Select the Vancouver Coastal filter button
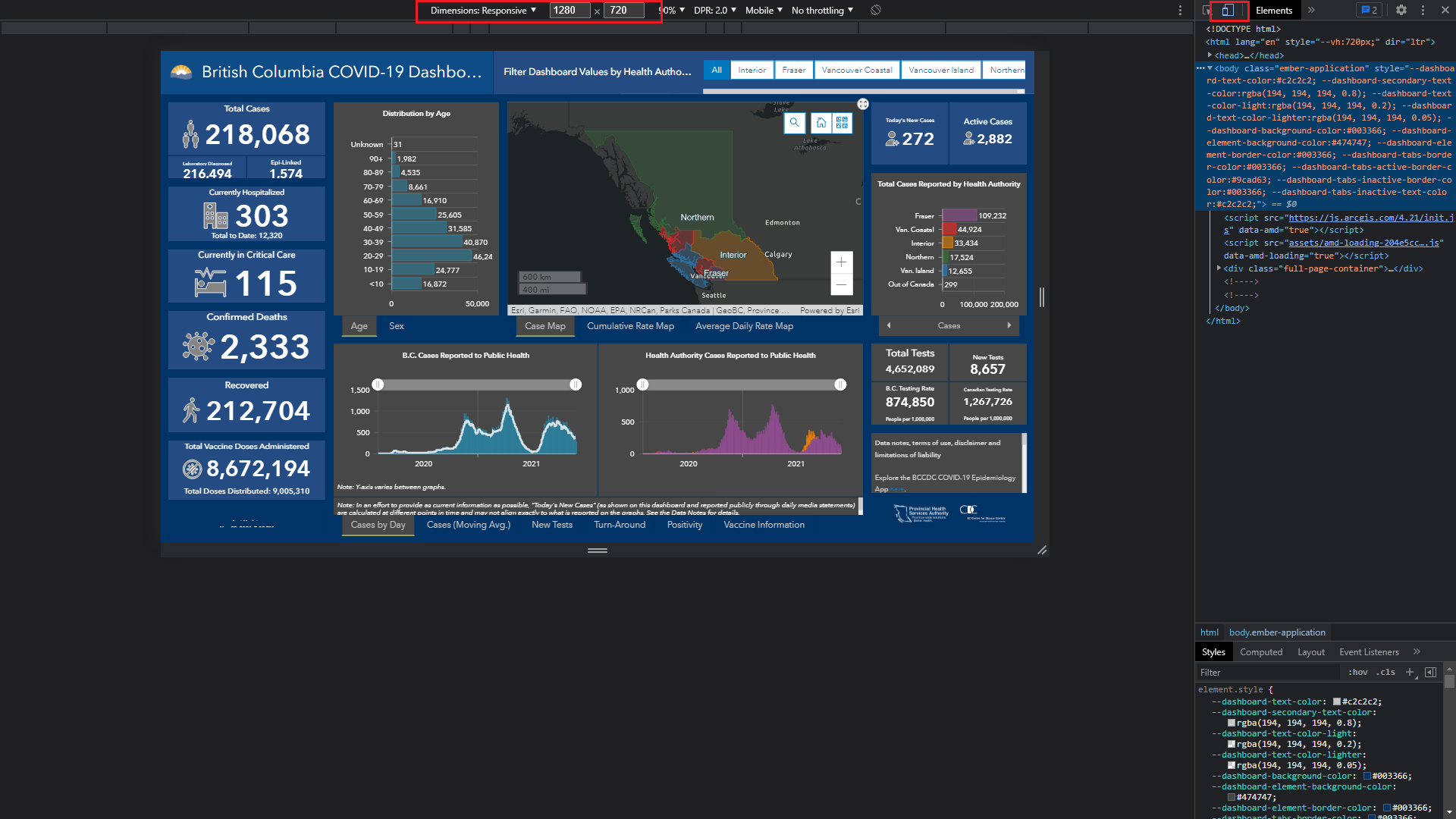Screen dimensions: 1456x819 (857, 70)
